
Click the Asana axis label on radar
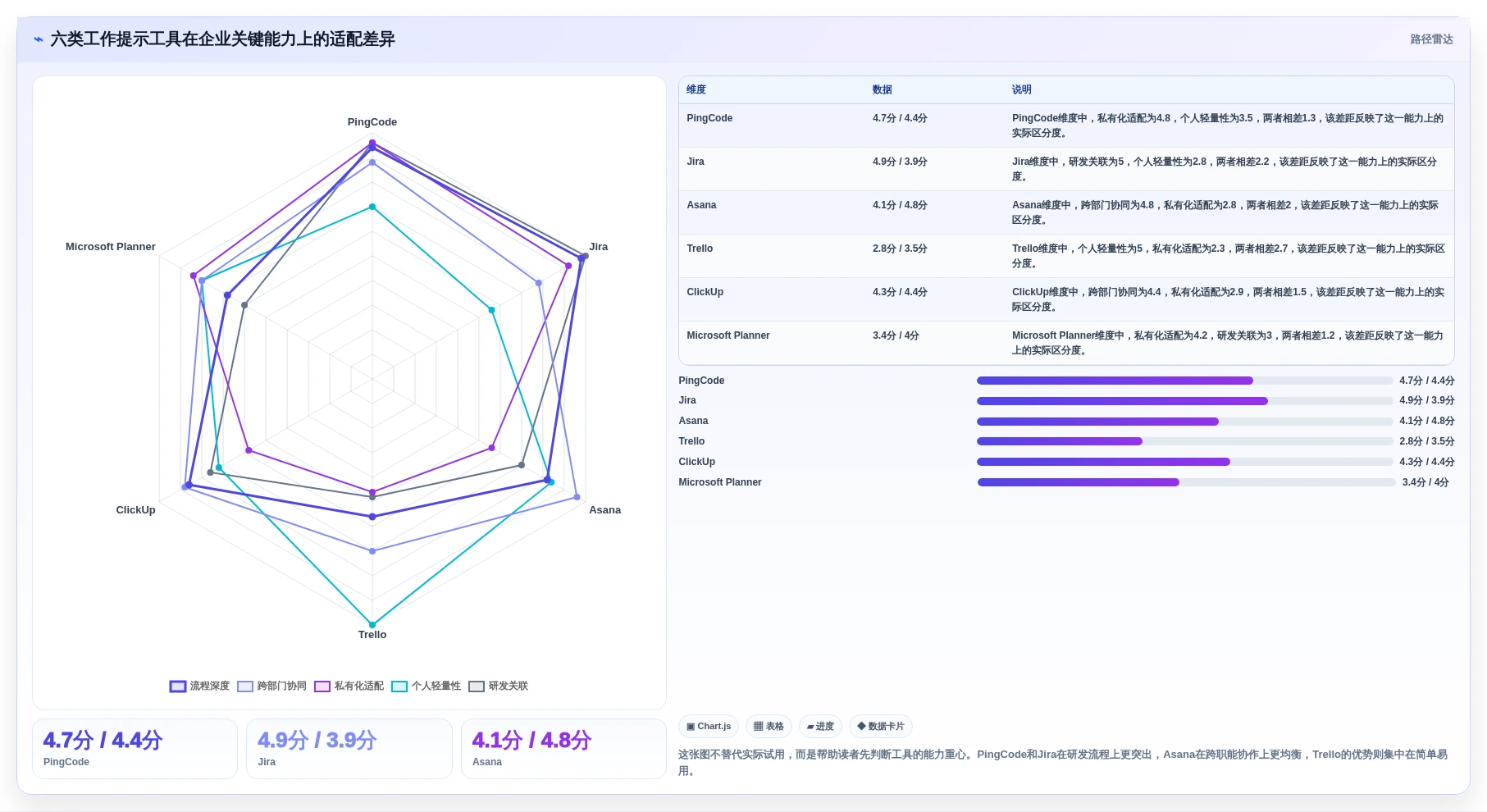click(x=605, y=510)
